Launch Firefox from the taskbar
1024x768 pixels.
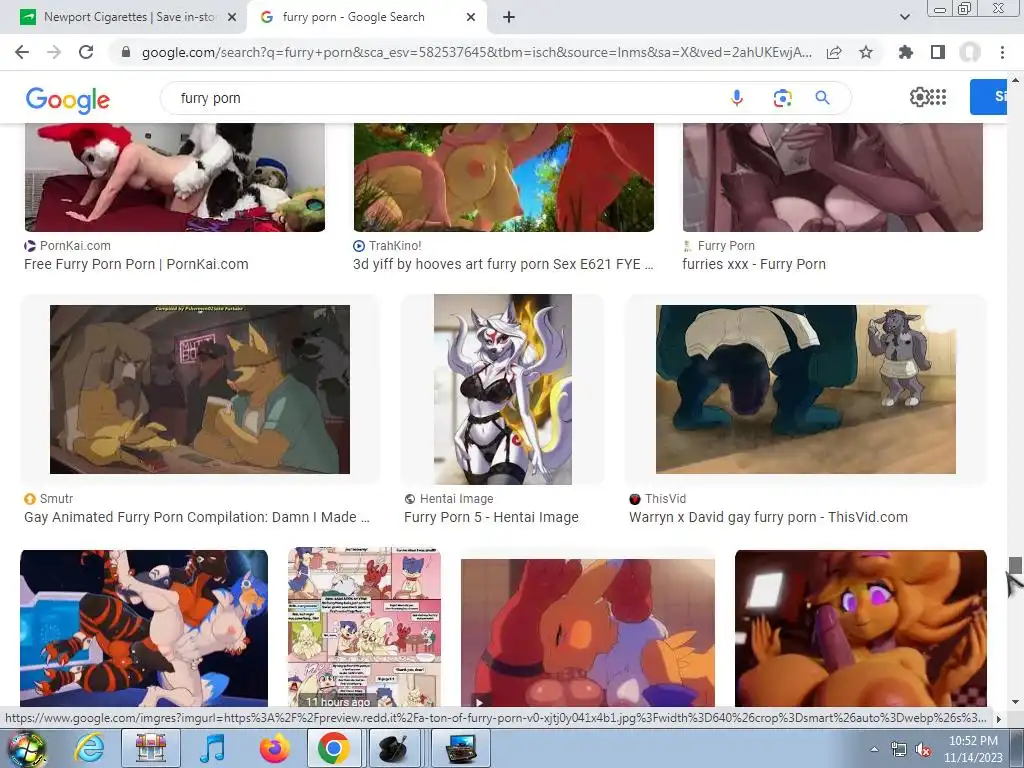[x=274, y=748]
